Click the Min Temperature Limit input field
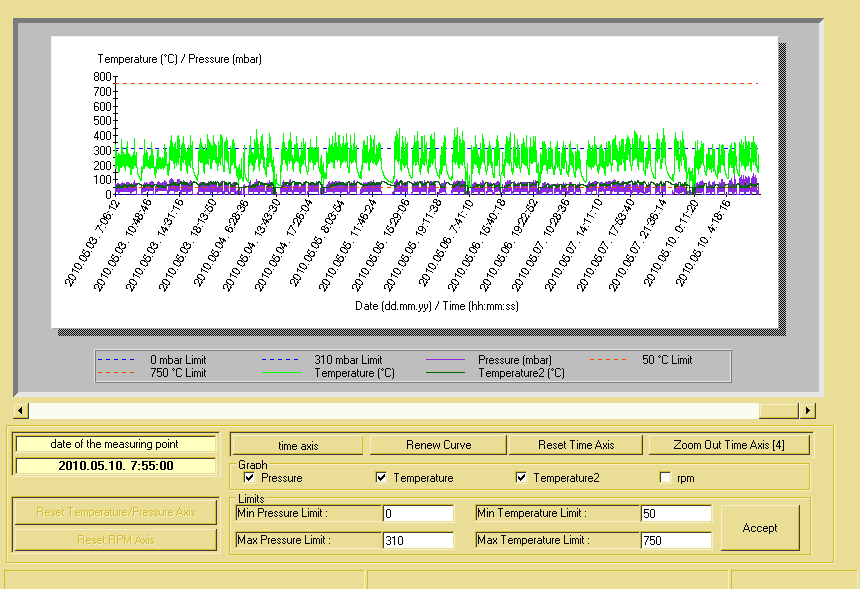This screenshot has width=860, height=589. pyautogui.click(x=676, y=513)
